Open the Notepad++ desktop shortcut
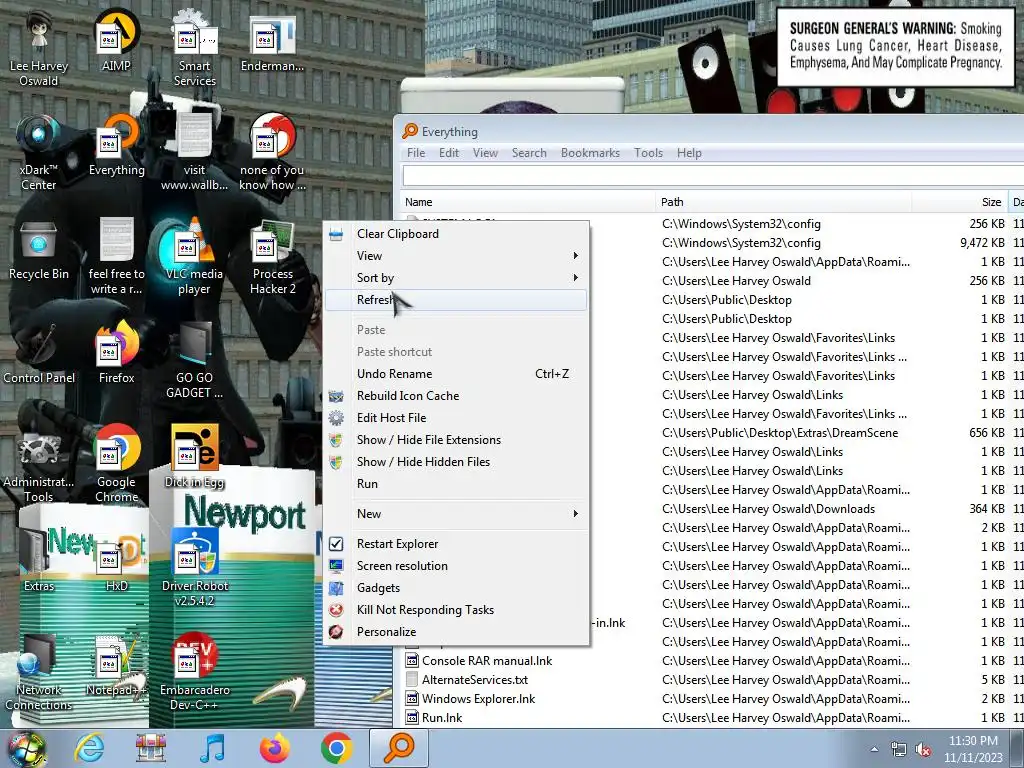 [116, 666]
